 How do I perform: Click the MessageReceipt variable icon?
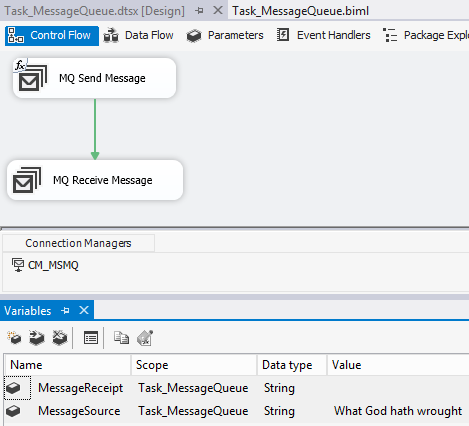[x=13, y=388]
